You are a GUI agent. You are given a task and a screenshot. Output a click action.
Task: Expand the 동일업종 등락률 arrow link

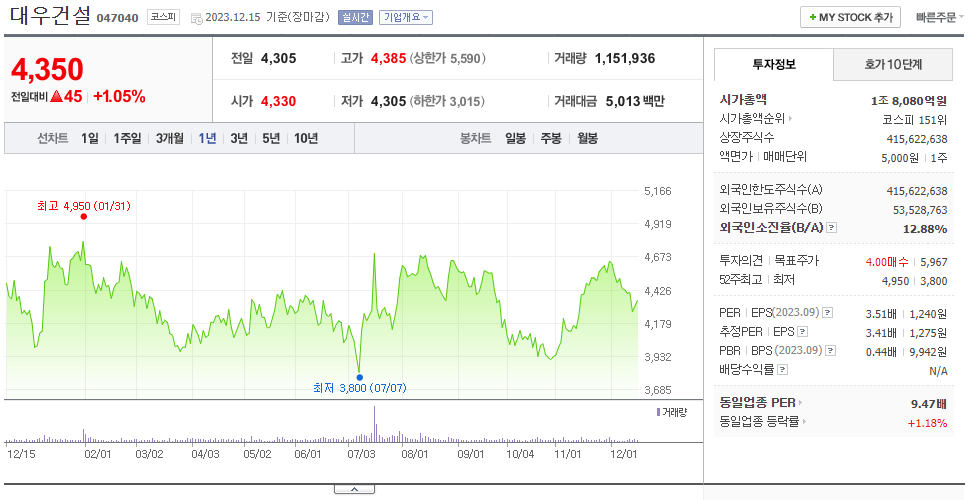coord(804,422)
